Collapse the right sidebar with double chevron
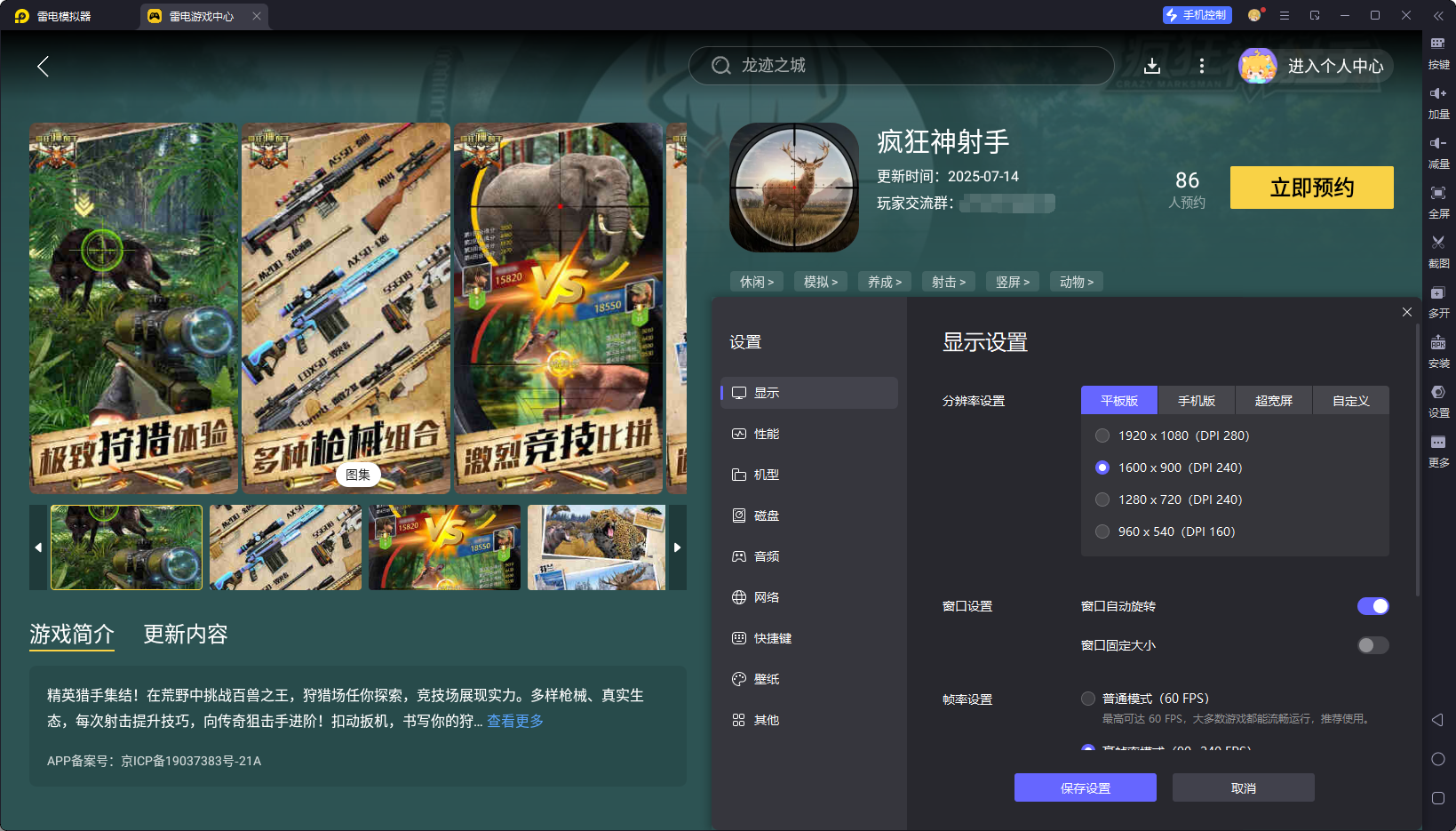 pos(1438,15)
